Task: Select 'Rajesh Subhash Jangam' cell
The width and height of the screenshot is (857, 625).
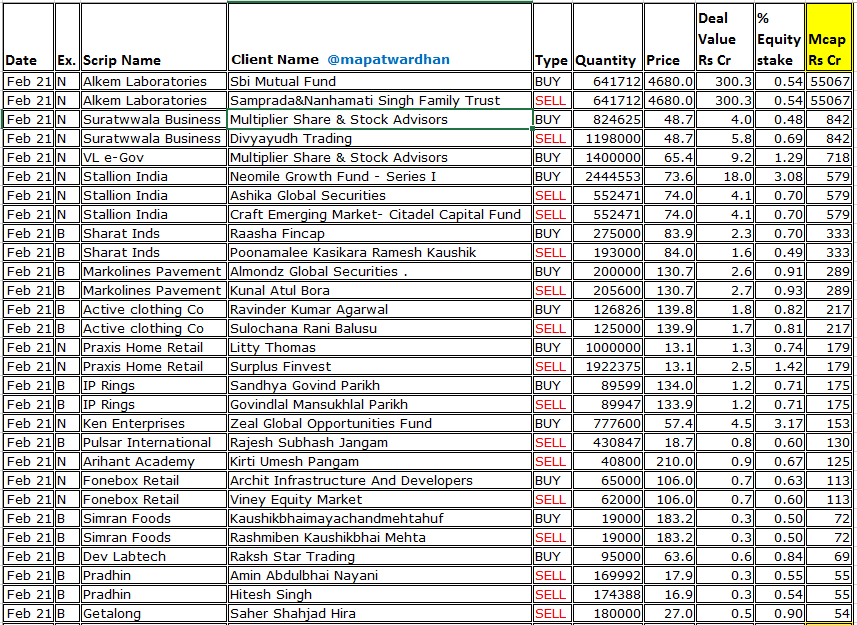Action: click(380, 443)
